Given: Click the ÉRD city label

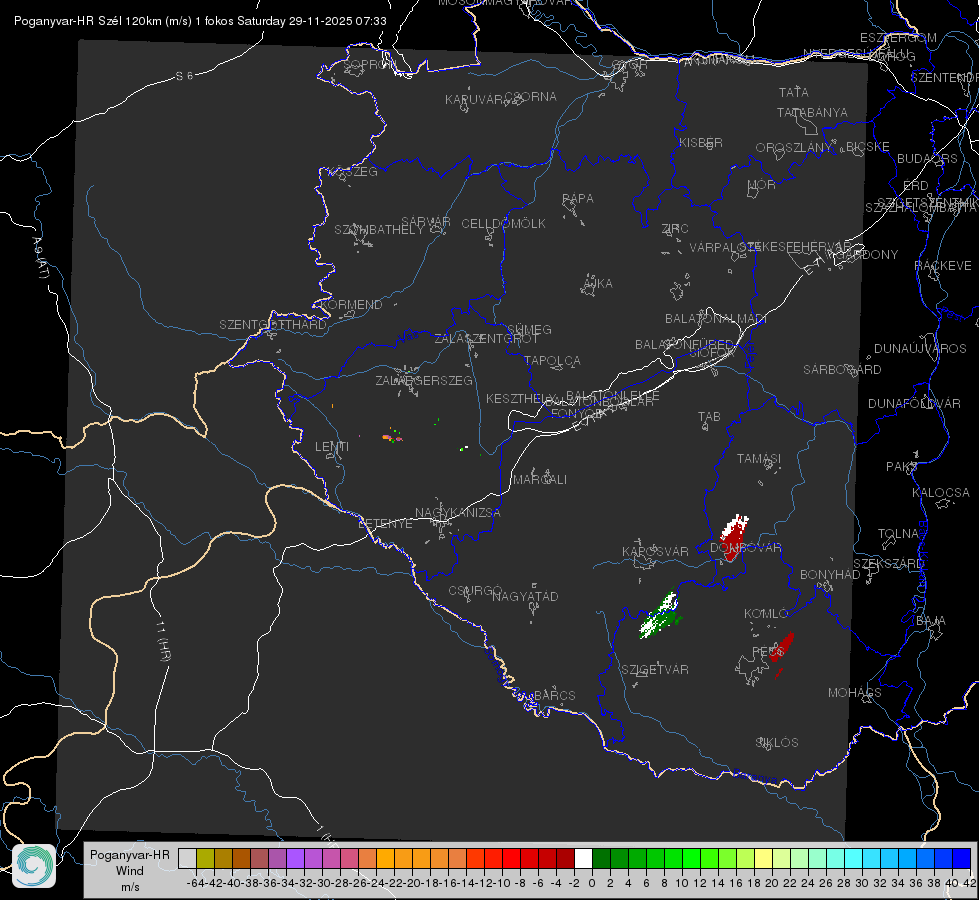Looking at the screenshot, I should 915,185.
